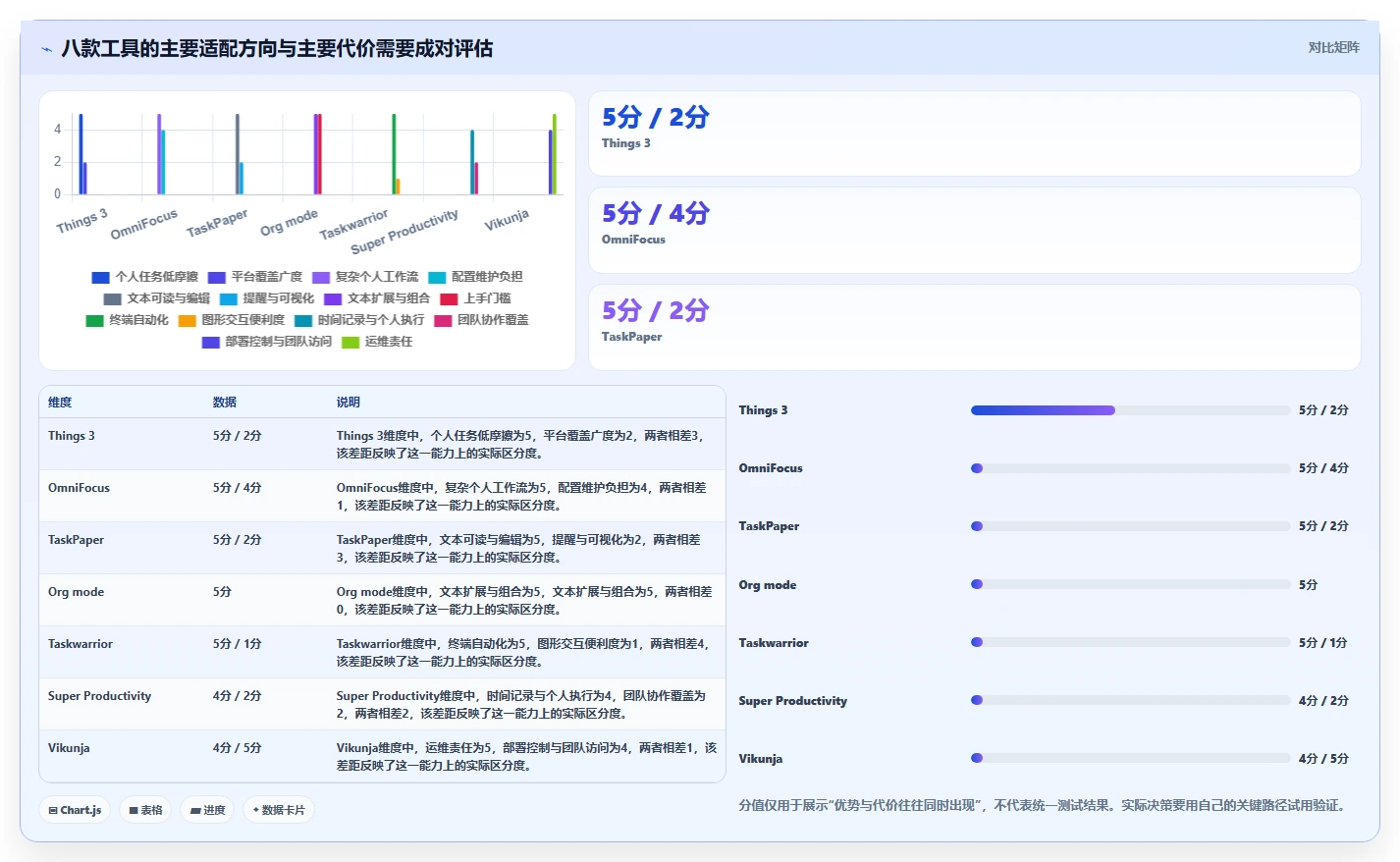Click the 4分 / 2分 value beside Super Productivity progress
This screenshot has width=1400, height=862.
coord(1322,701)
